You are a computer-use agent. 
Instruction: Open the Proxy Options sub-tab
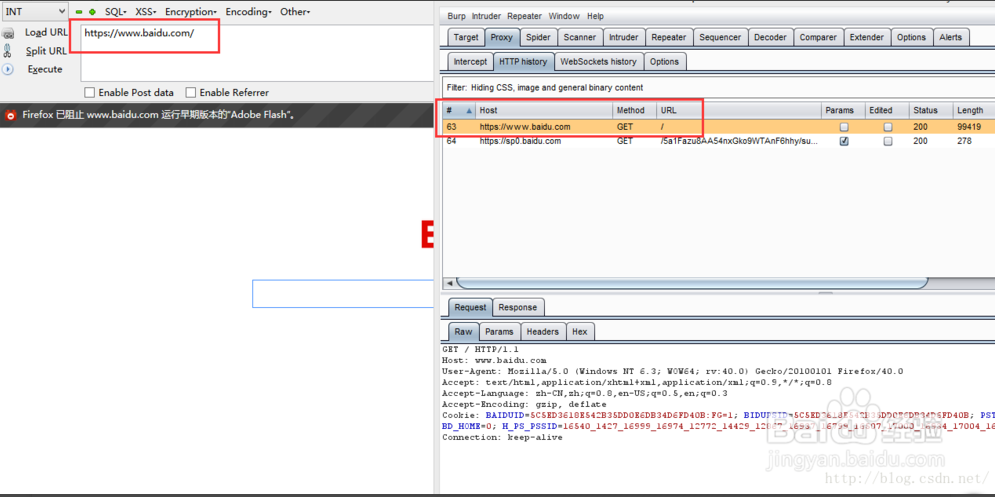point(664,62)
